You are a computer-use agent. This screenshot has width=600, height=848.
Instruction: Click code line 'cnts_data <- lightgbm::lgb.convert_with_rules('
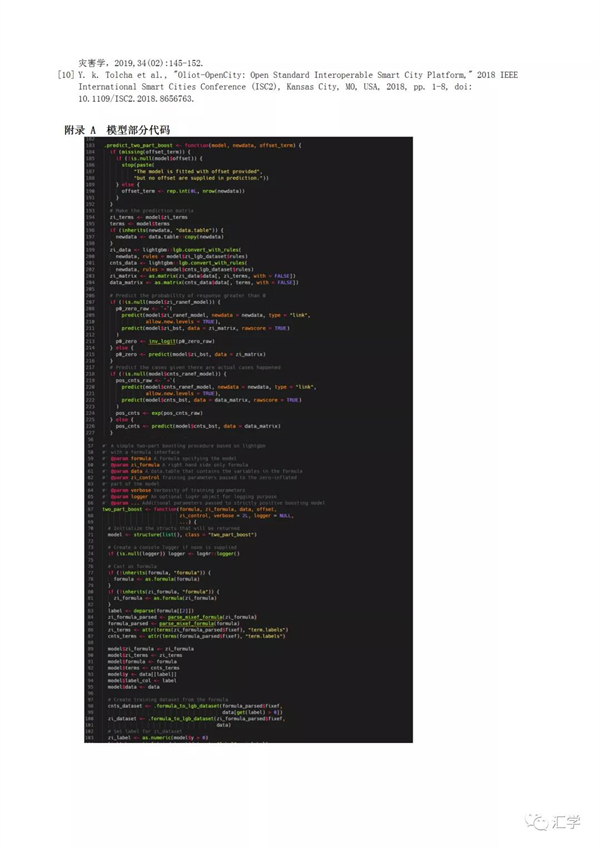pyautogui.click(x=179, y=263)
